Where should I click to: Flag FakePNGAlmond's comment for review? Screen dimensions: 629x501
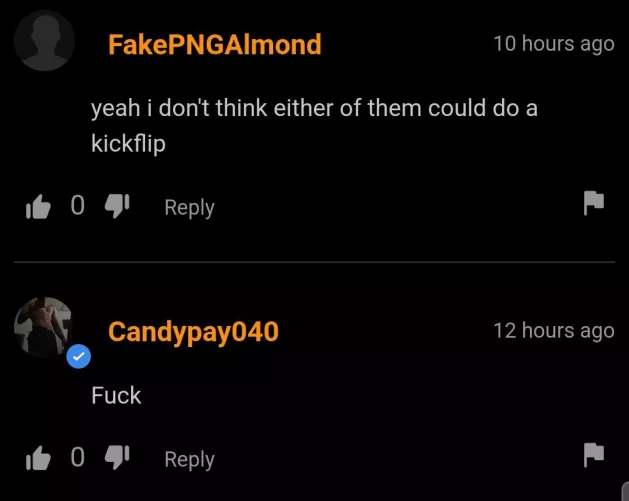click(594, 203)
